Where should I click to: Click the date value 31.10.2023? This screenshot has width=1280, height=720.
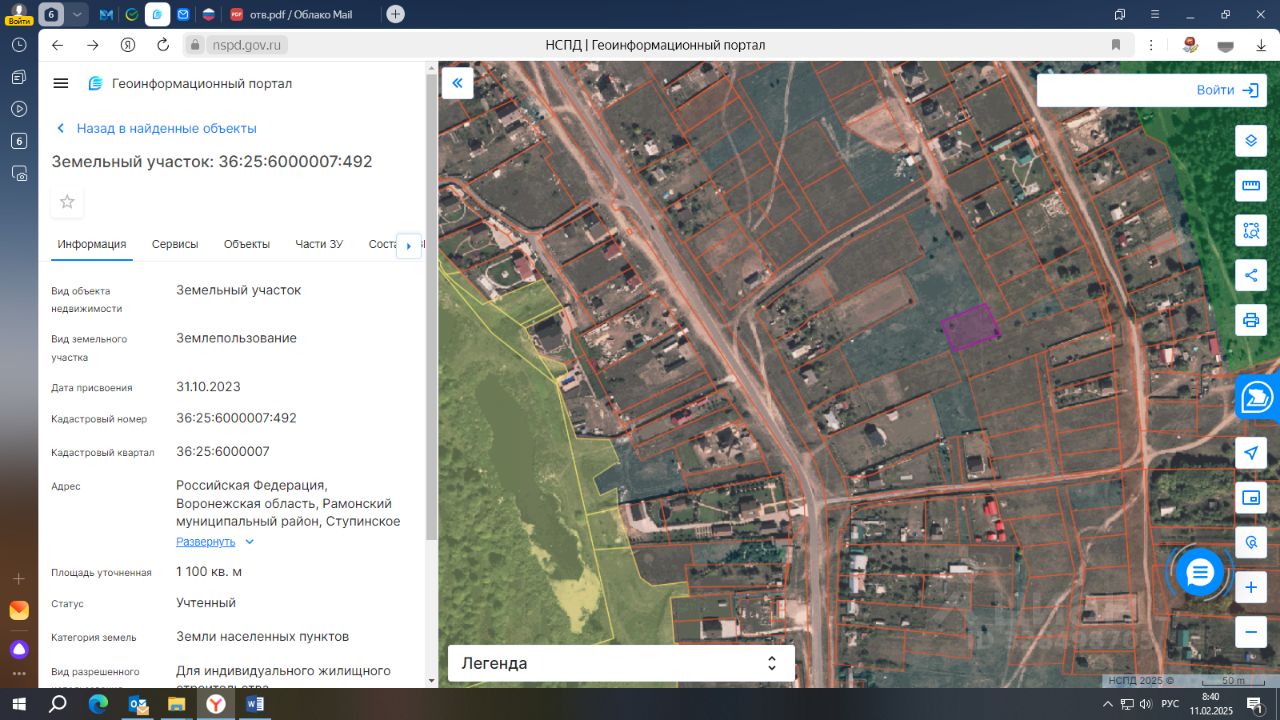pos(208,387)
